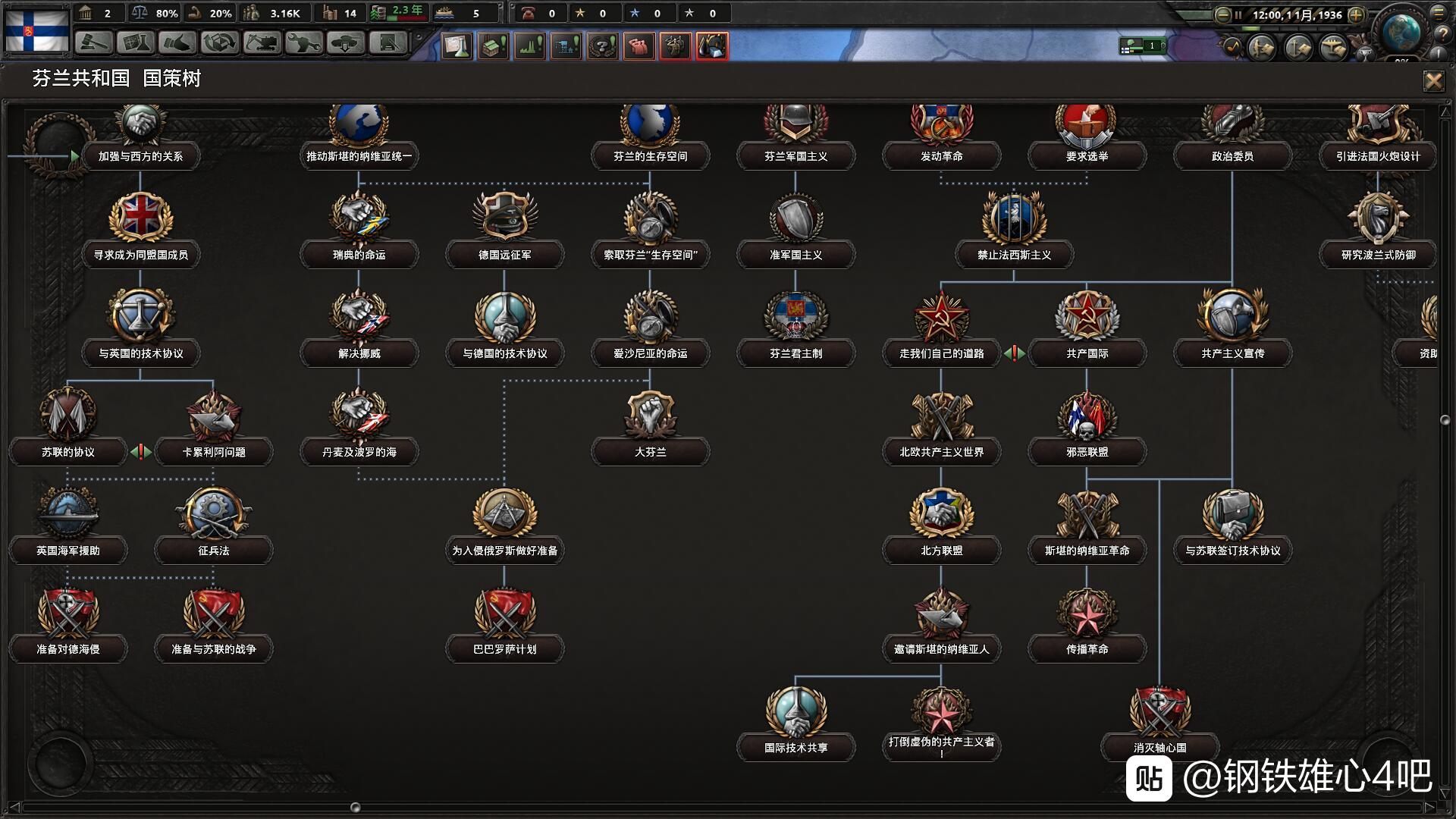Click the convoys count 5
The image size is (1456, 819).
pyautogui.click(x=464, y=13)
